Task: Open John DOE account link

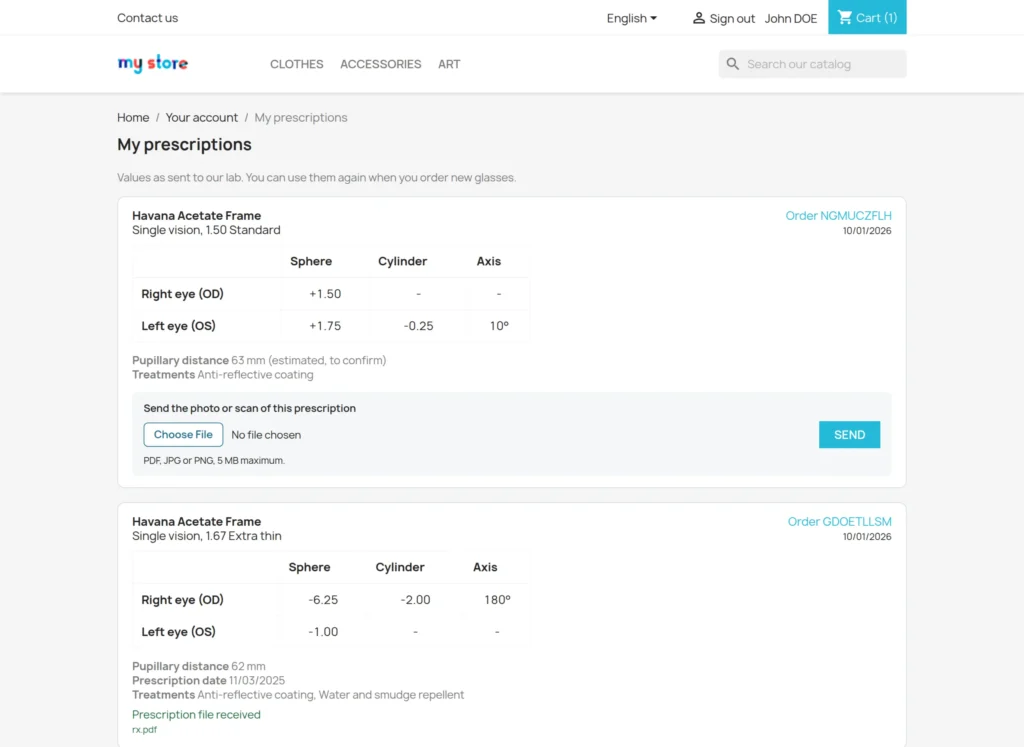Action: point(791,18)
